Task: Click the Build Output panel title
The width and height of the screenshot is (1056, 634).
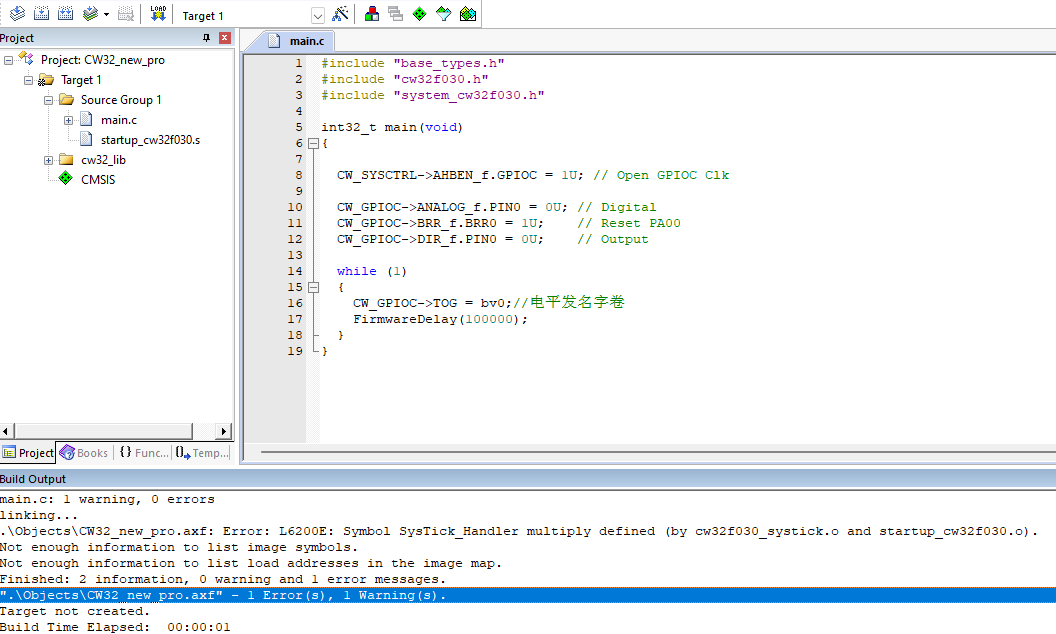Action: [33, 479]
